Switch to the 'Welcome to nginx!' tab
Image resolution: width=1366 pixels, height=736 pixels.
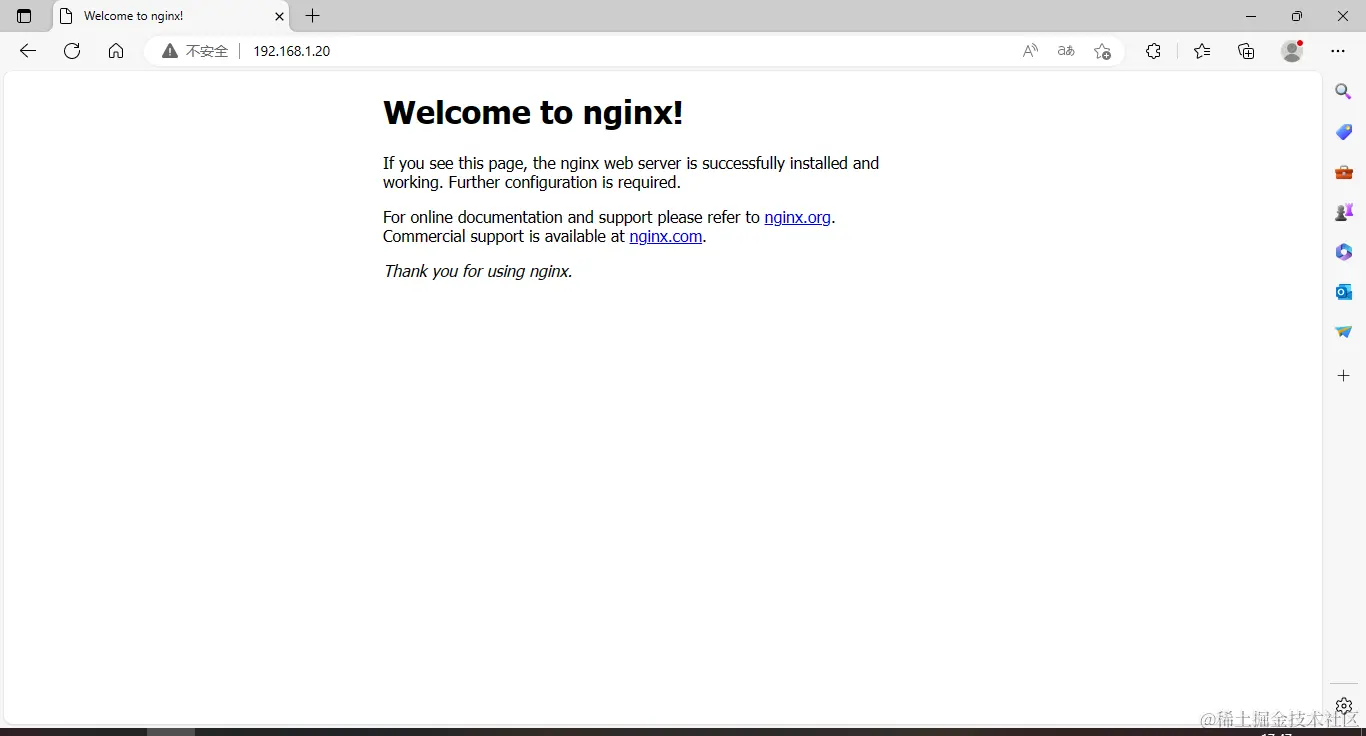pyautogui.click(x=170, y=16)
